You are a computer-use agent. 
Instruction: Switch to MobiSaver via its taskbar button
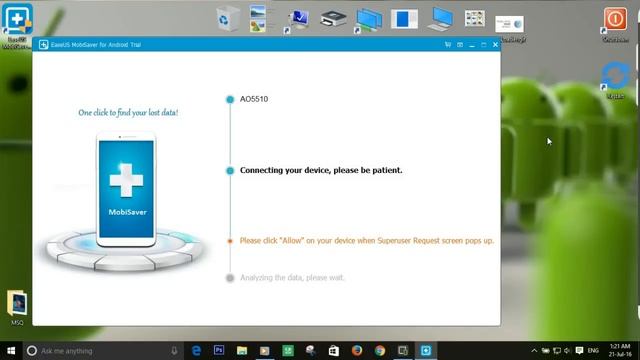tap(426, 351)
